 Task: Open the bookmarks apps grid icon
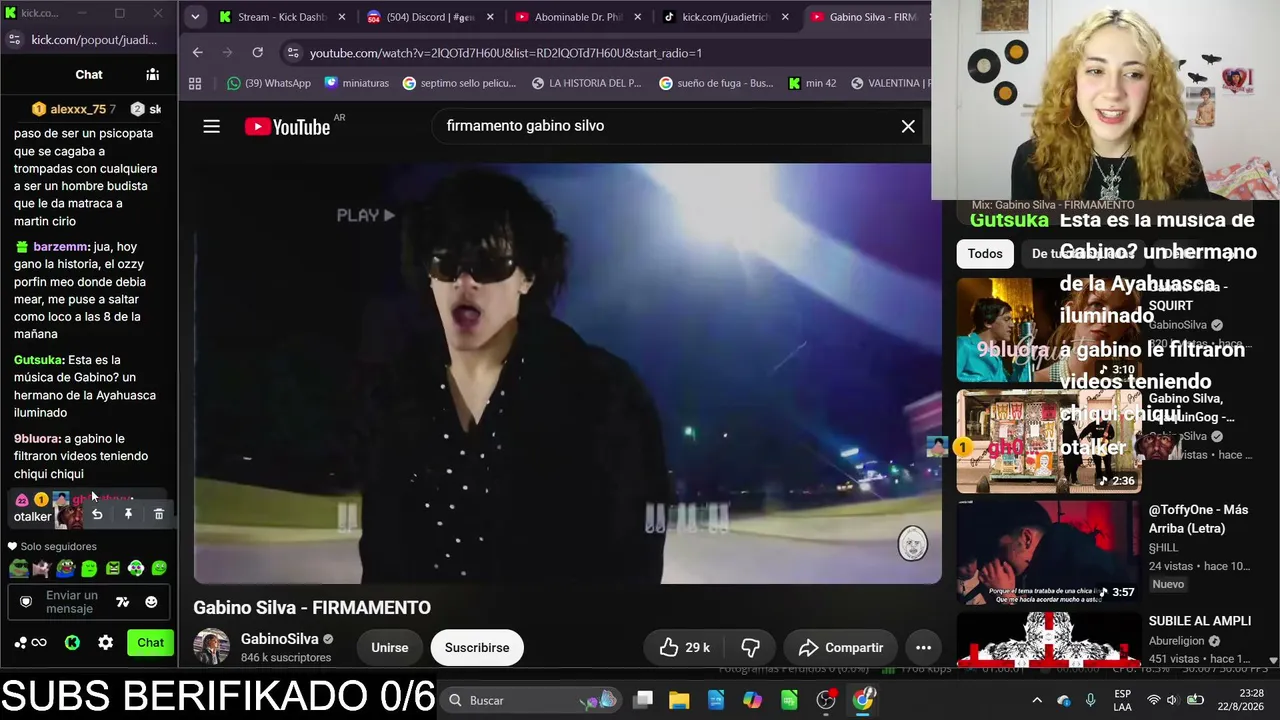click(x=195, y=83)
